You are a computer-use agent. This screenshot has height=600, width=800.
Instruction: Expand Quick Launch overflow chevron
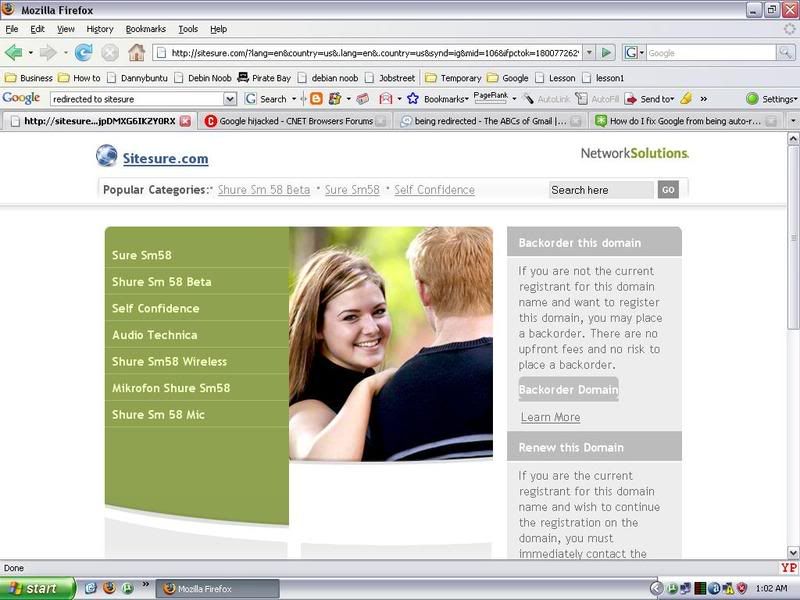point(146,584)
